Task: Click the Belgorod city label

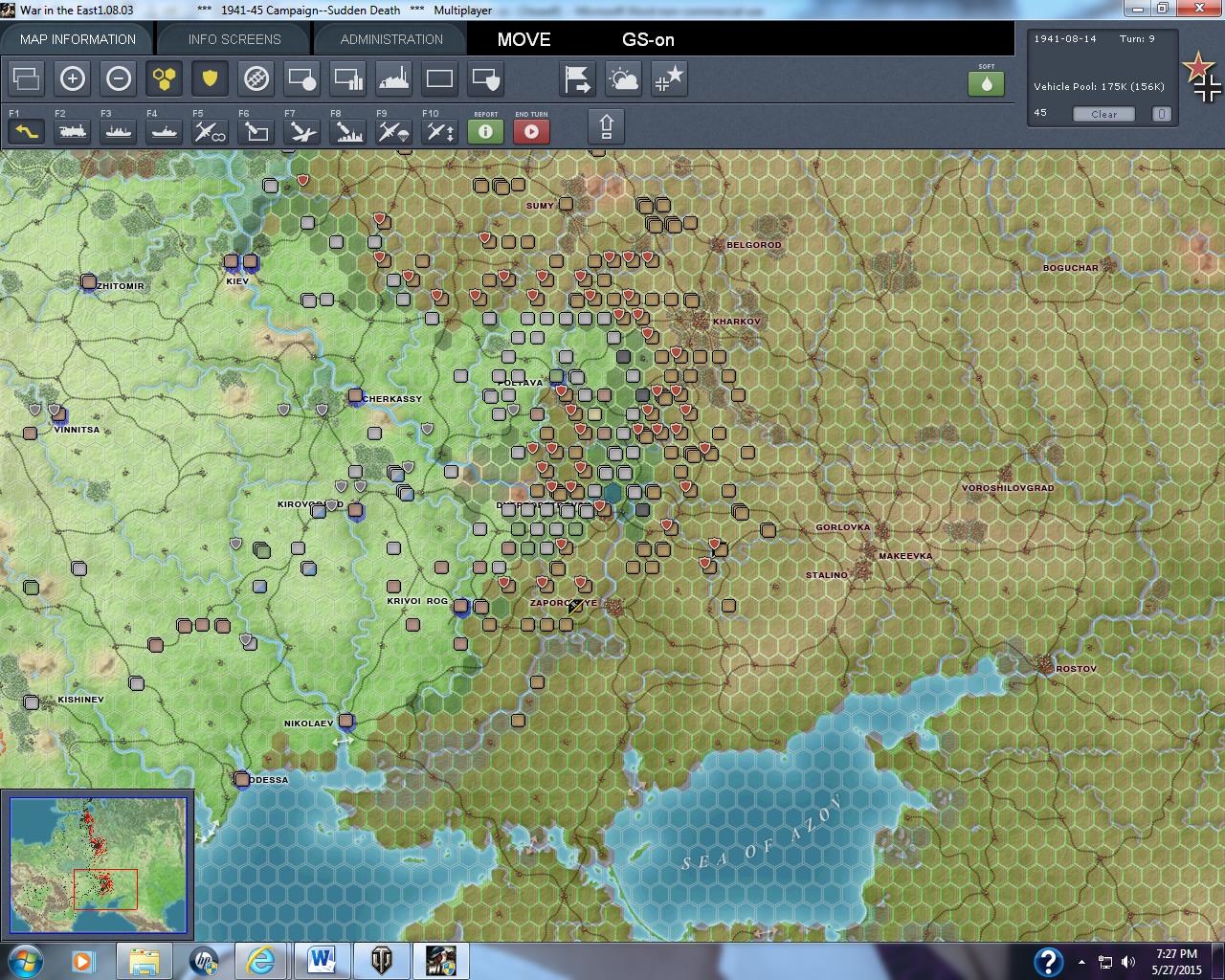Action: [x=754, y=245]
